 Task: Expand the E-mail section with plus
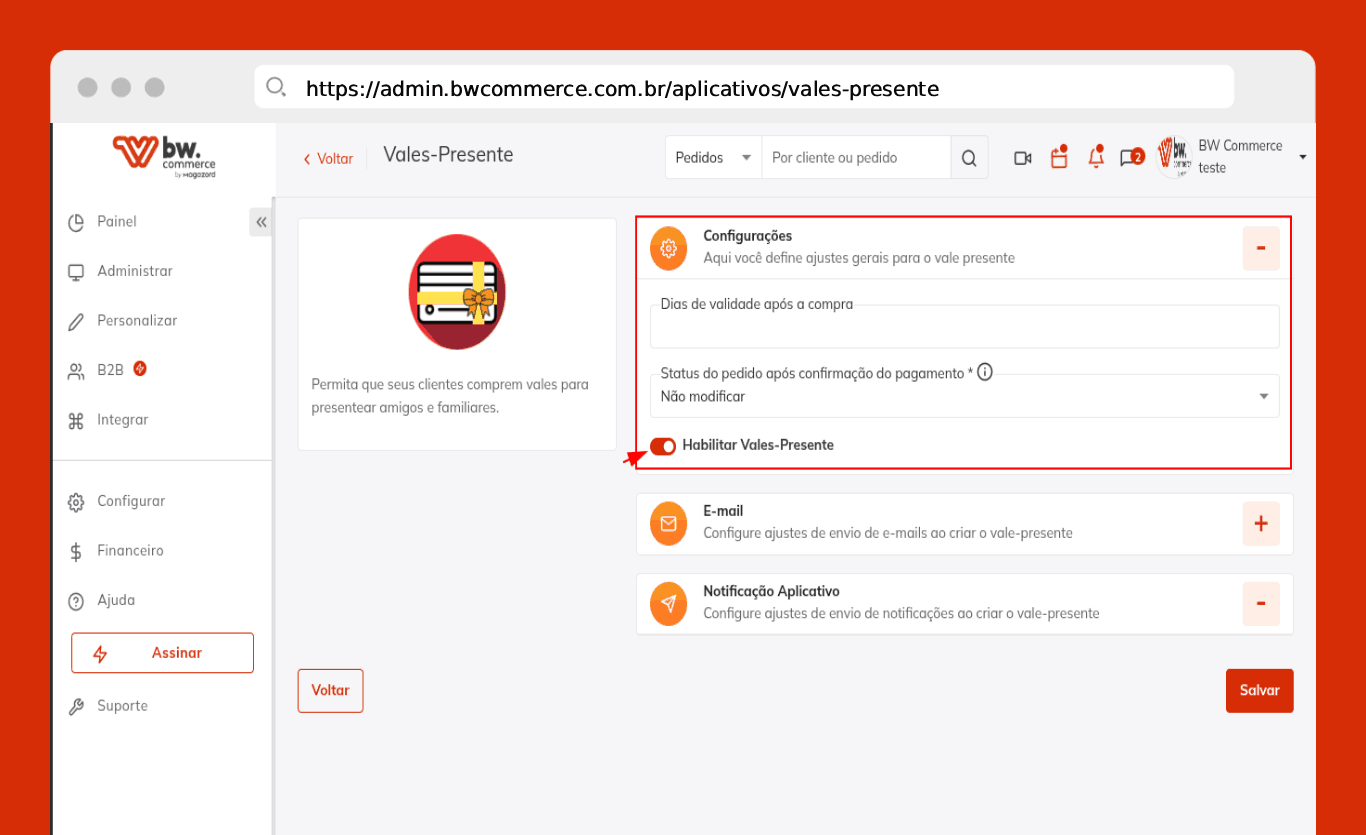[1260, 523]
